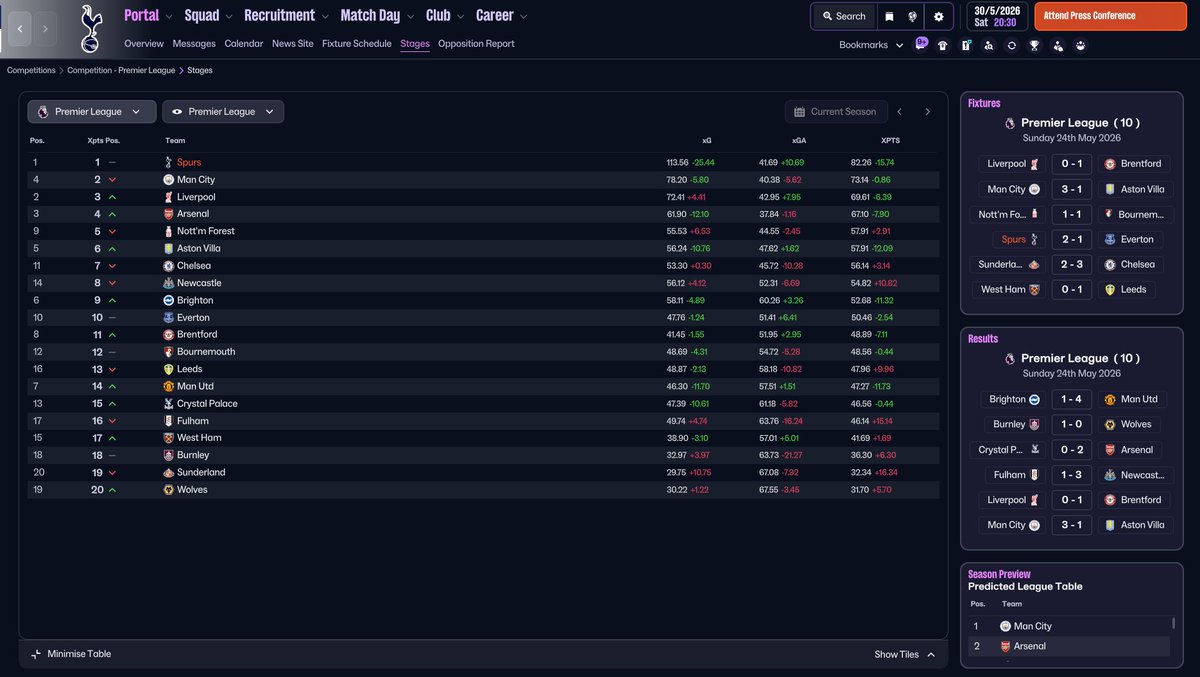
Task: Click the Current Season calendar selector
Action: (x=836, y=112)
